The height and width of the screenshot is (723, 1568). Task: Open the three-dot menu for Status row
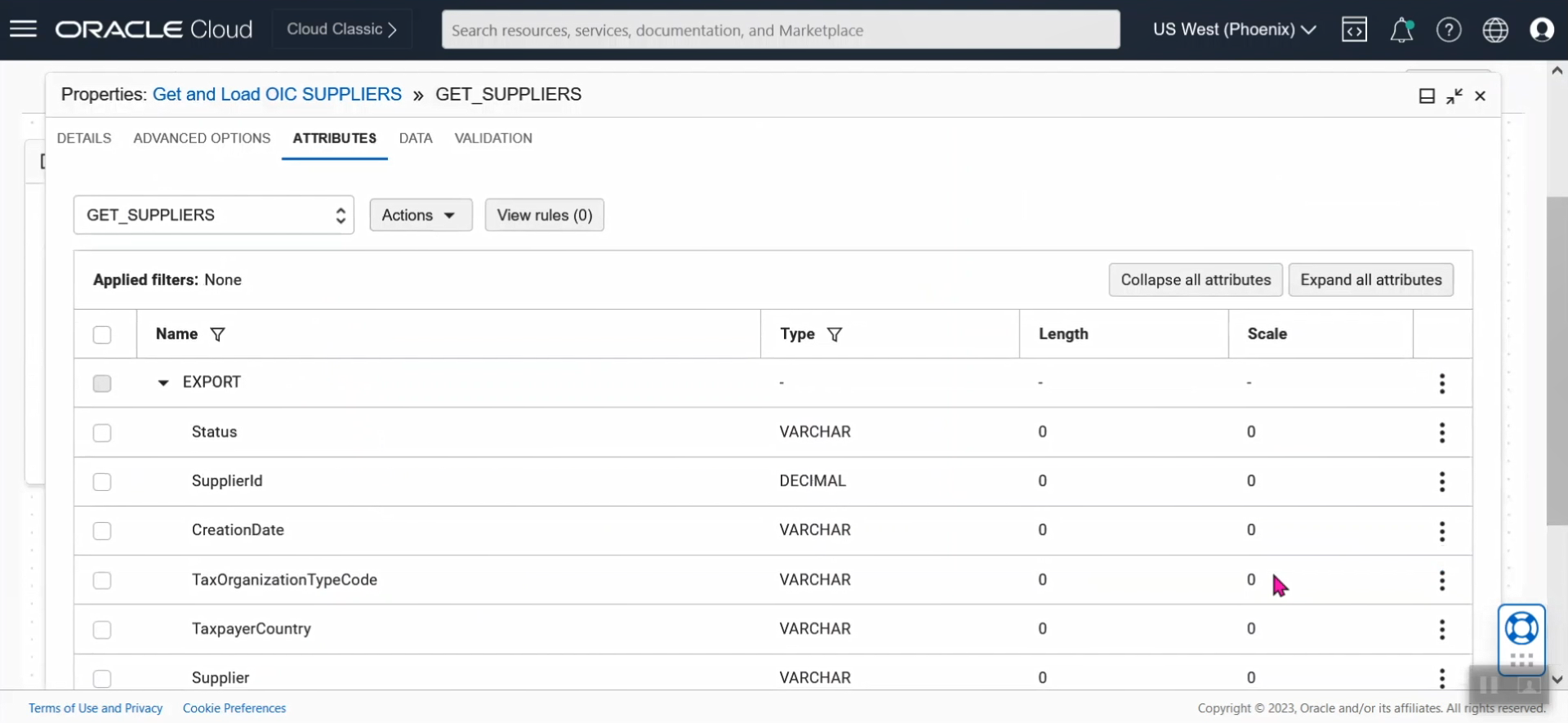coord(1442,432)
